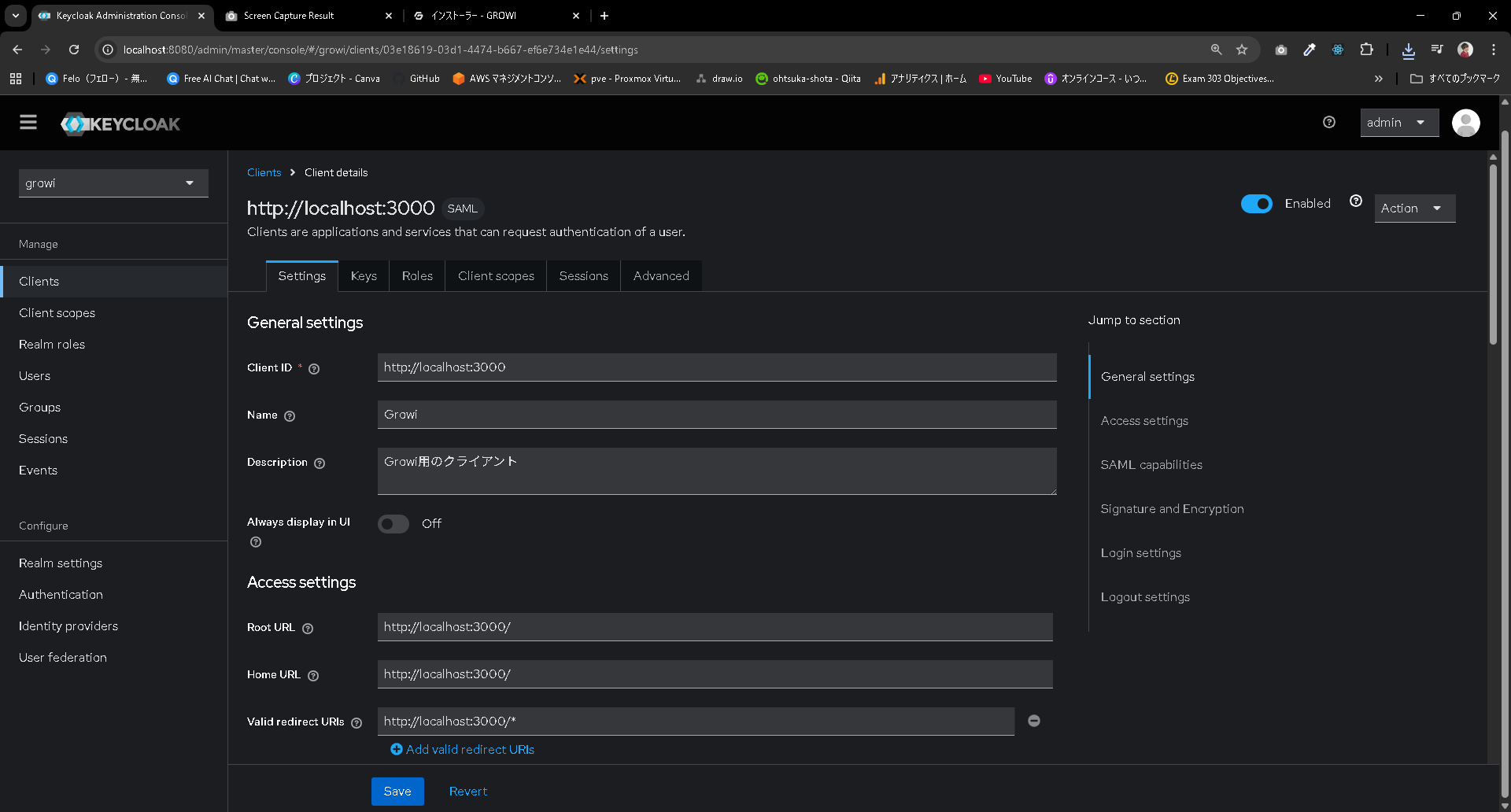
Task: Revert the client settings changes
Action: 468,792
